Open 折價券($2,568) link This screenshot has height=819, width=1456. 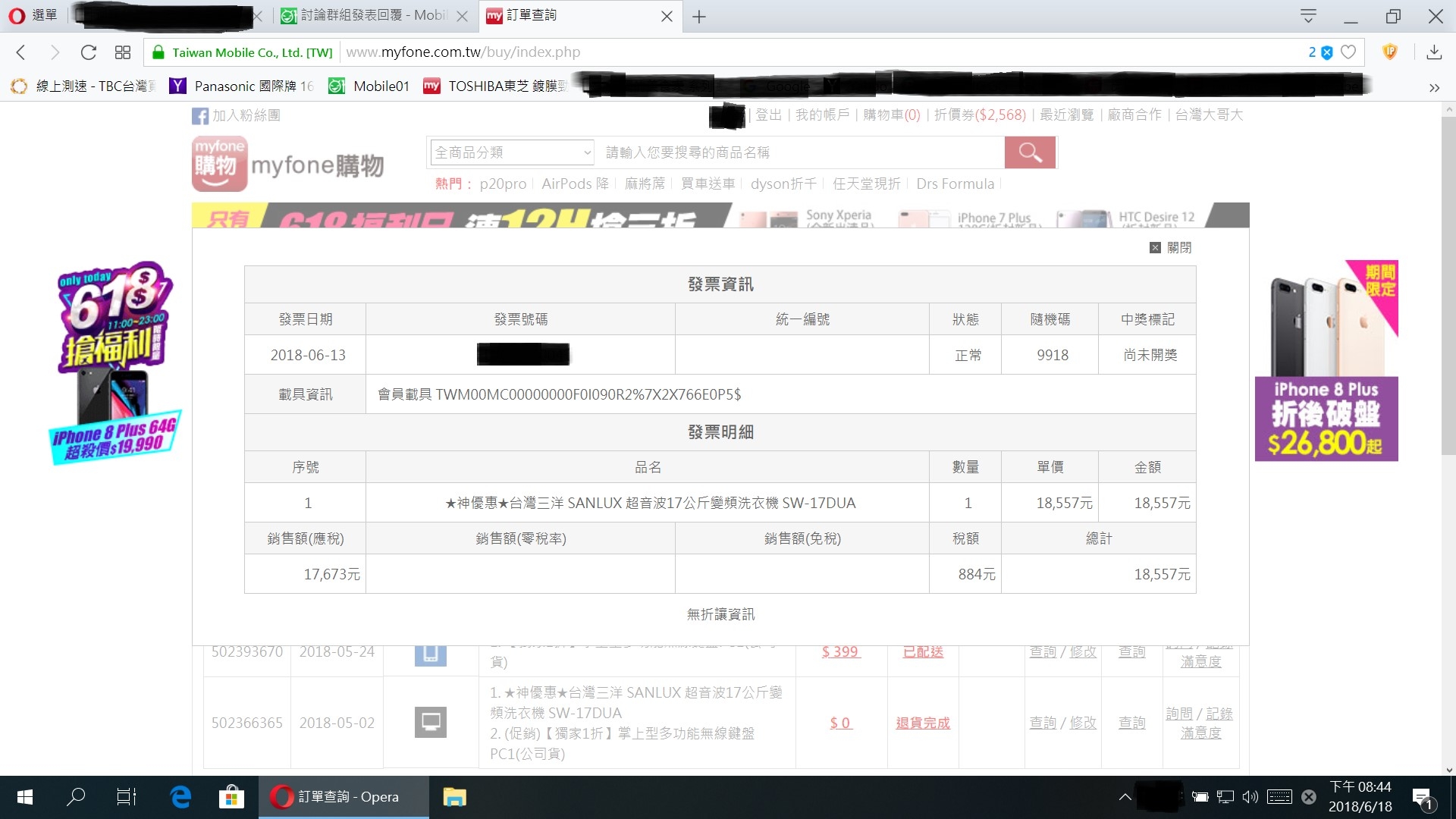980,115
